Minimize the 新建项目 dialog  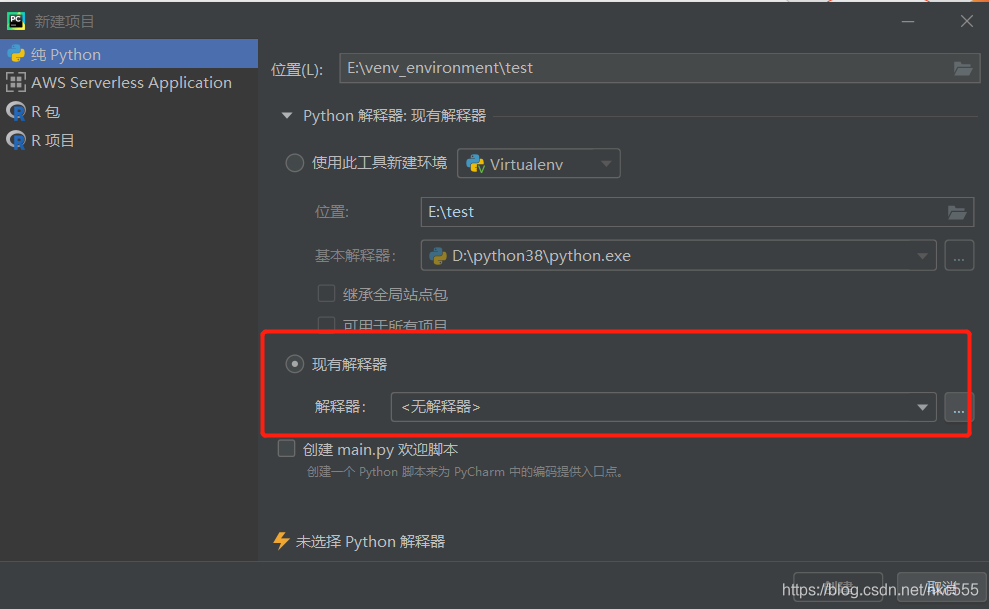(908, 21)
